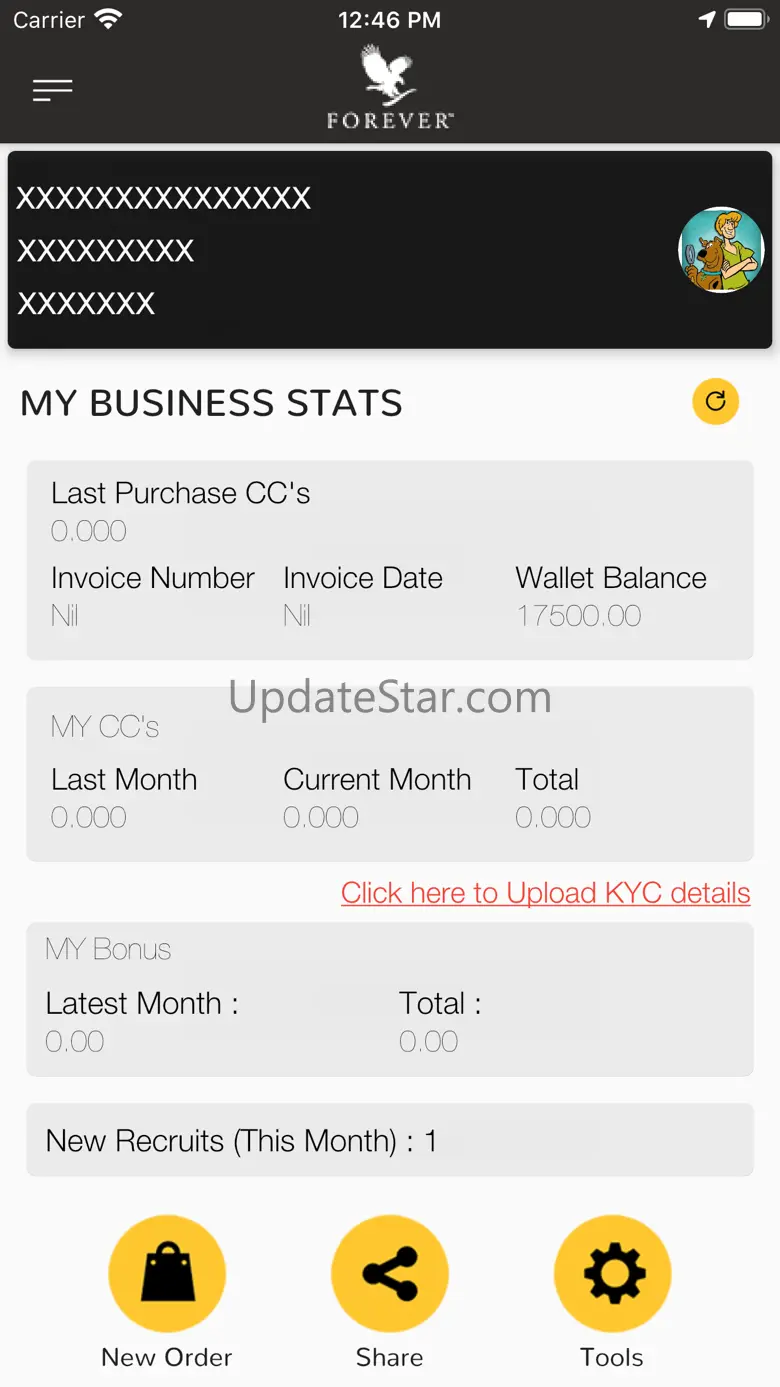This screenshot has width=780, height=1387.
Task: Click here to Upload KYC details link
Action: [x=546, y=893]
